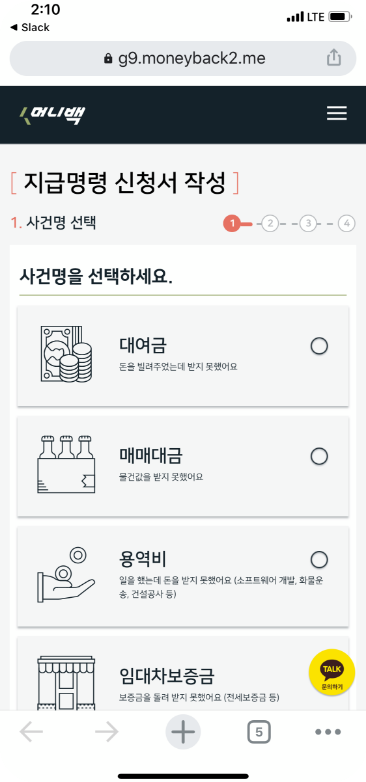Select the 대여금 radio button
366x782 pixels.
coord(319,346)
